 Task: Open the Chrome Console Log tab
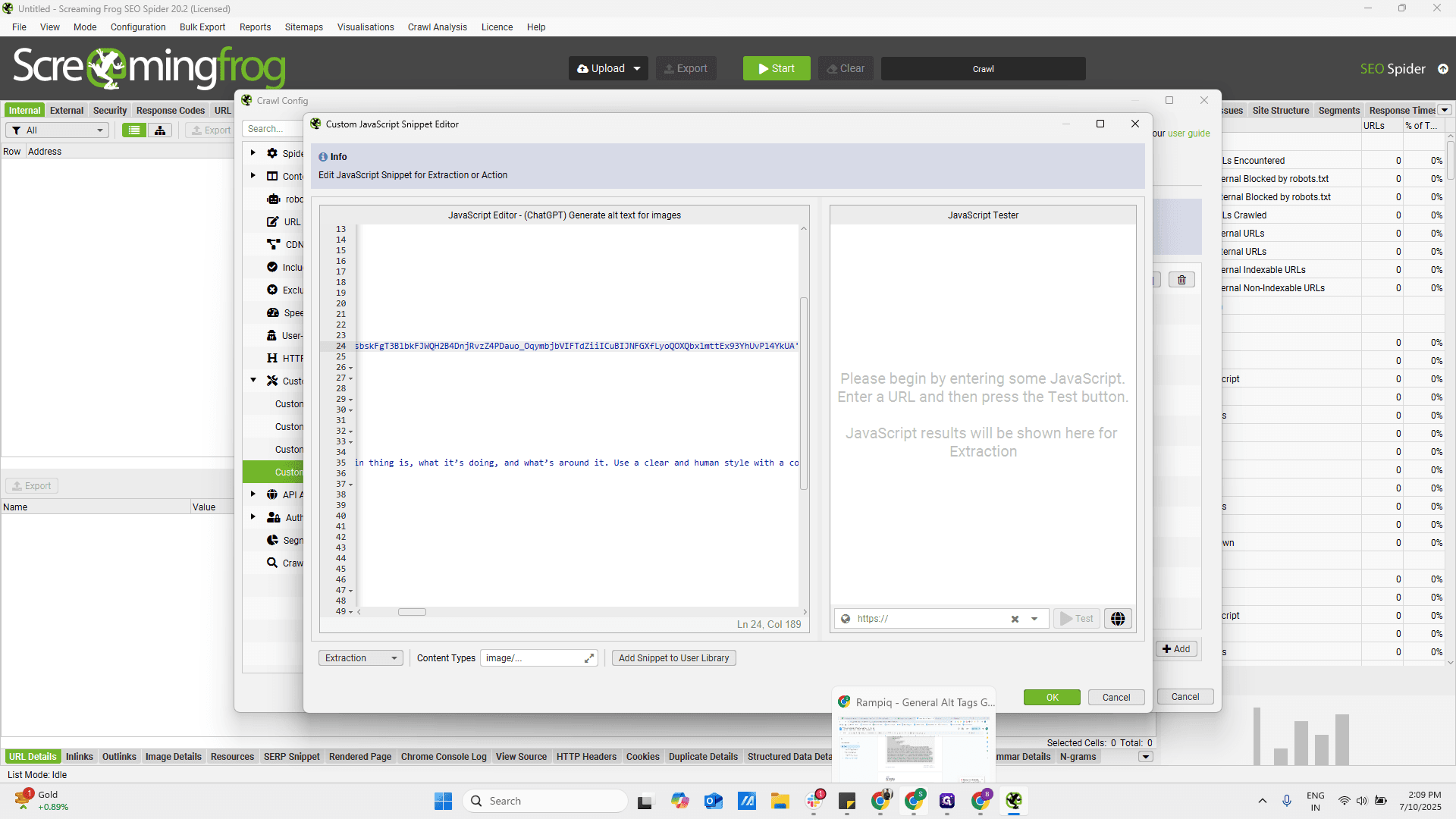point(444,757)
